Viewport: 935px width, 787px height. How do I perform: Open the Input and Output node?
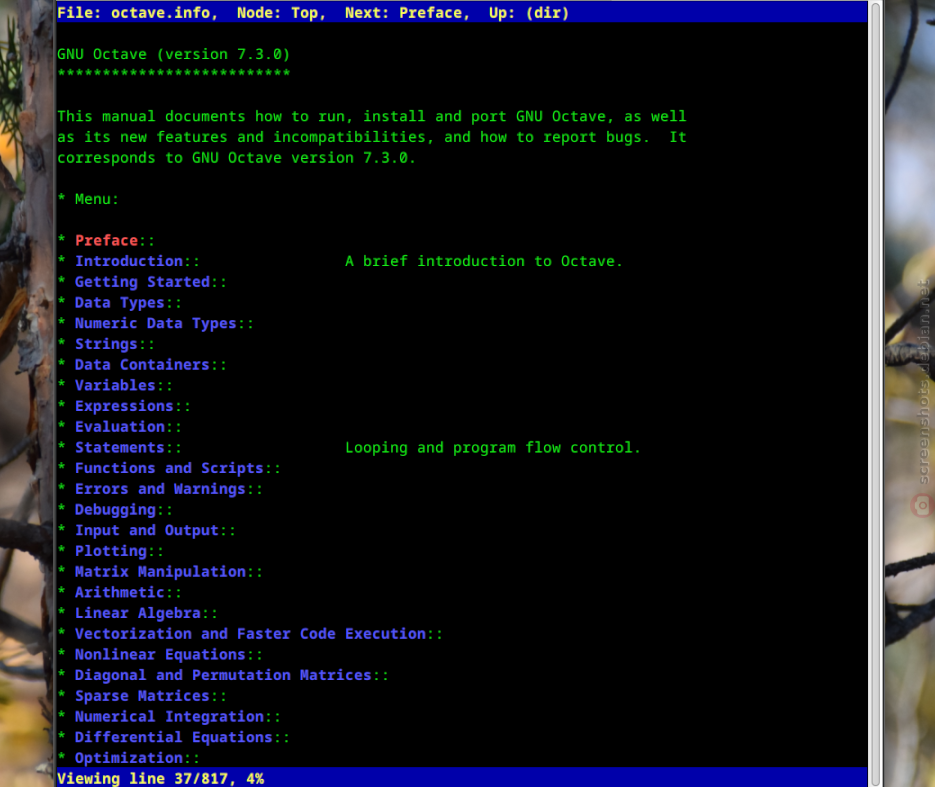pos(147,531)
